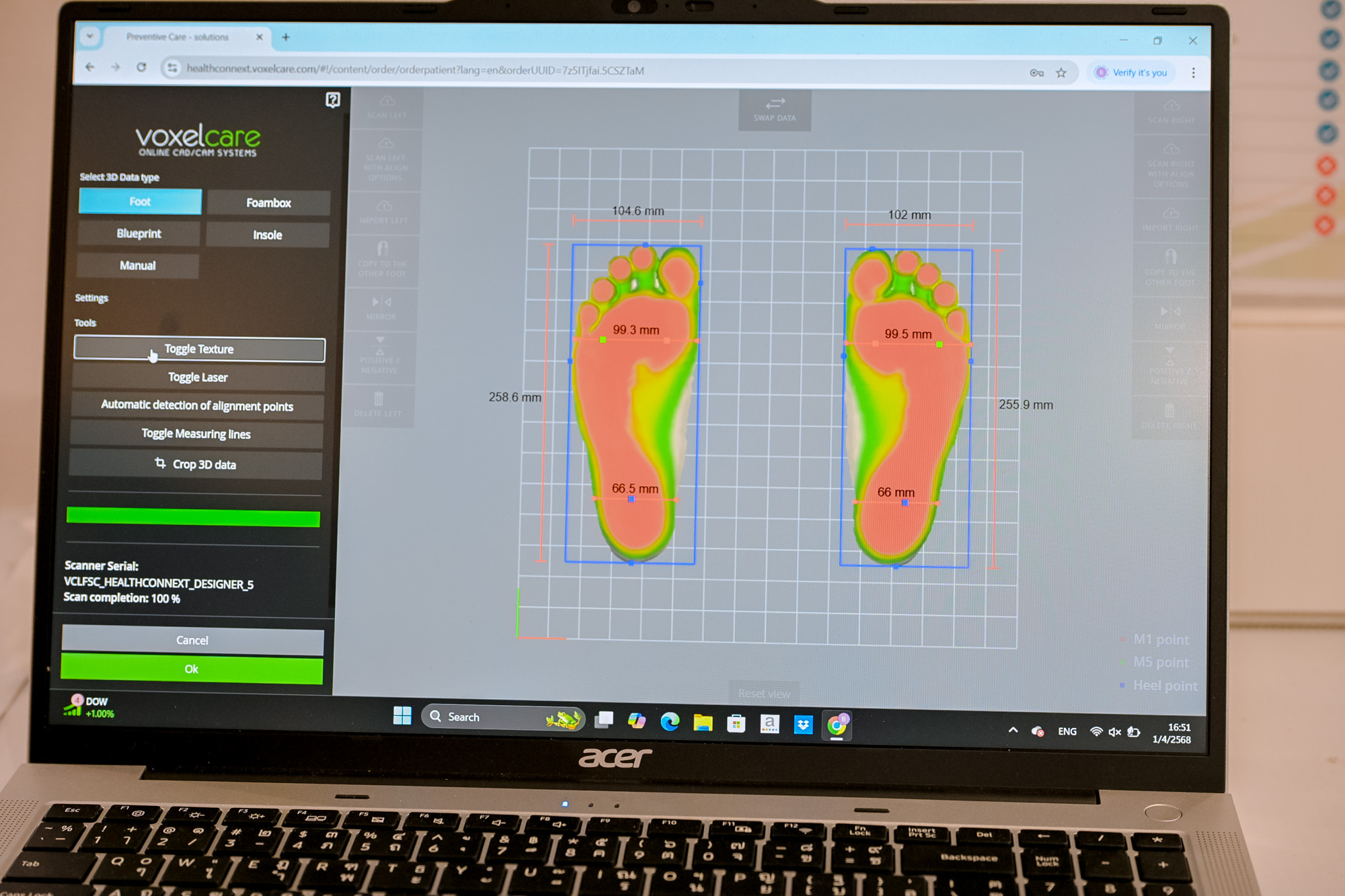
Task: Click the left Mirror icon
Action: [x=381, y=302]
